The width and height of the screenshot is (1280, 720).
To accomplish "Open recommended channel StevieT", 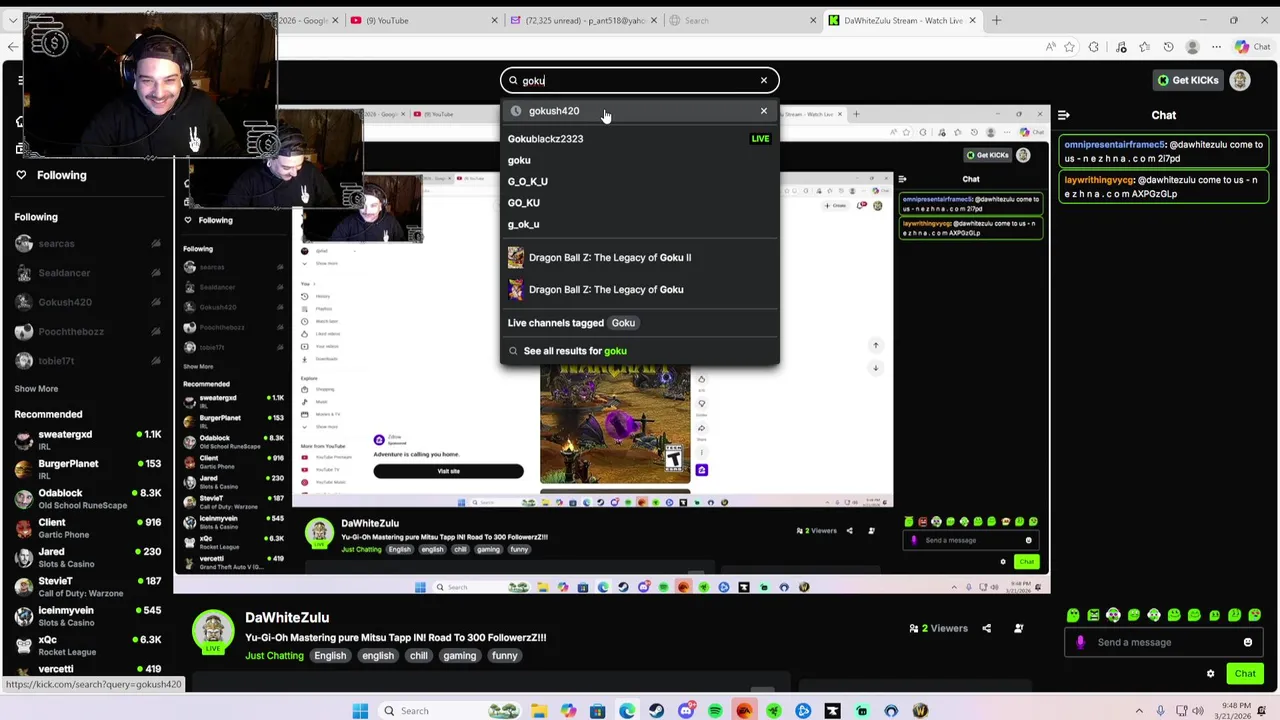I will pyautogui.click(x=88, y=586).
